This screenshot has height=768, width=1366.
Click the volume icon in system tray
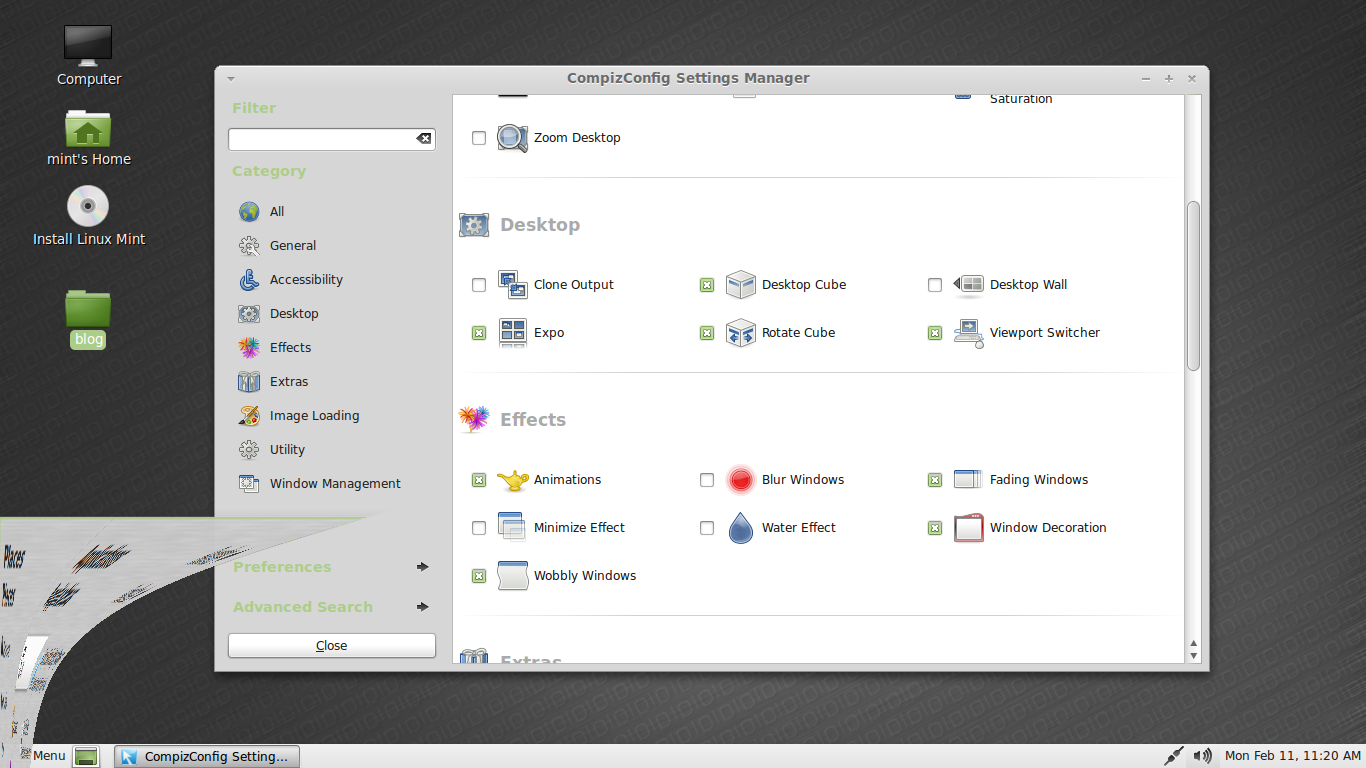[1203, 756]
